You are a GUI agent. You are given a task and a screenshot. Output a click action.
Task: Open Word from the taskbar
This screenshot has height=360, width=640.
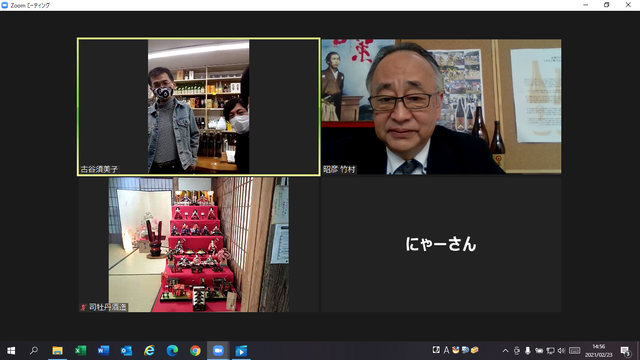[103, 351]
